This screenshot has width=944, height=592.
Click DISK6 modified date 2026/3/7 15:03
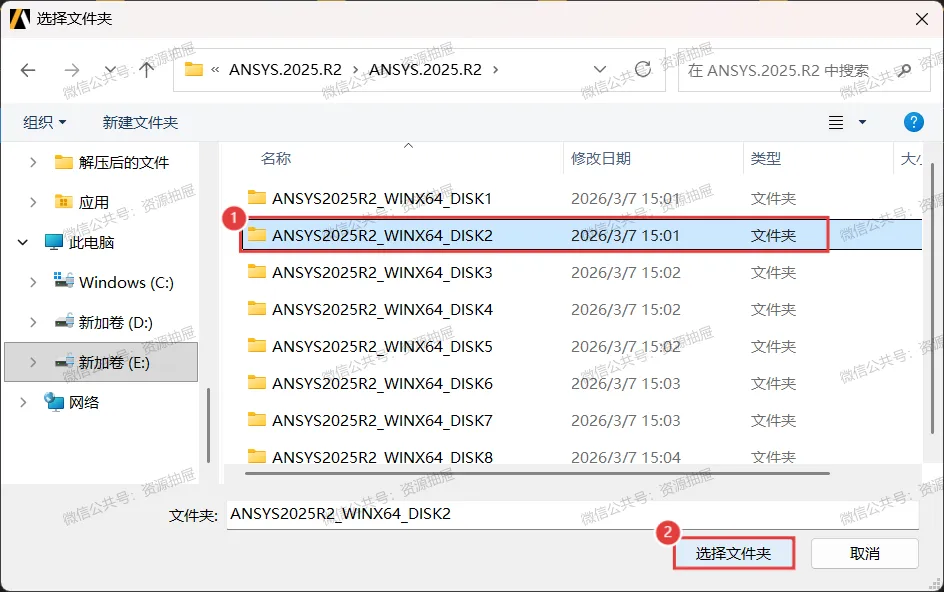click(x=626, y=384)
